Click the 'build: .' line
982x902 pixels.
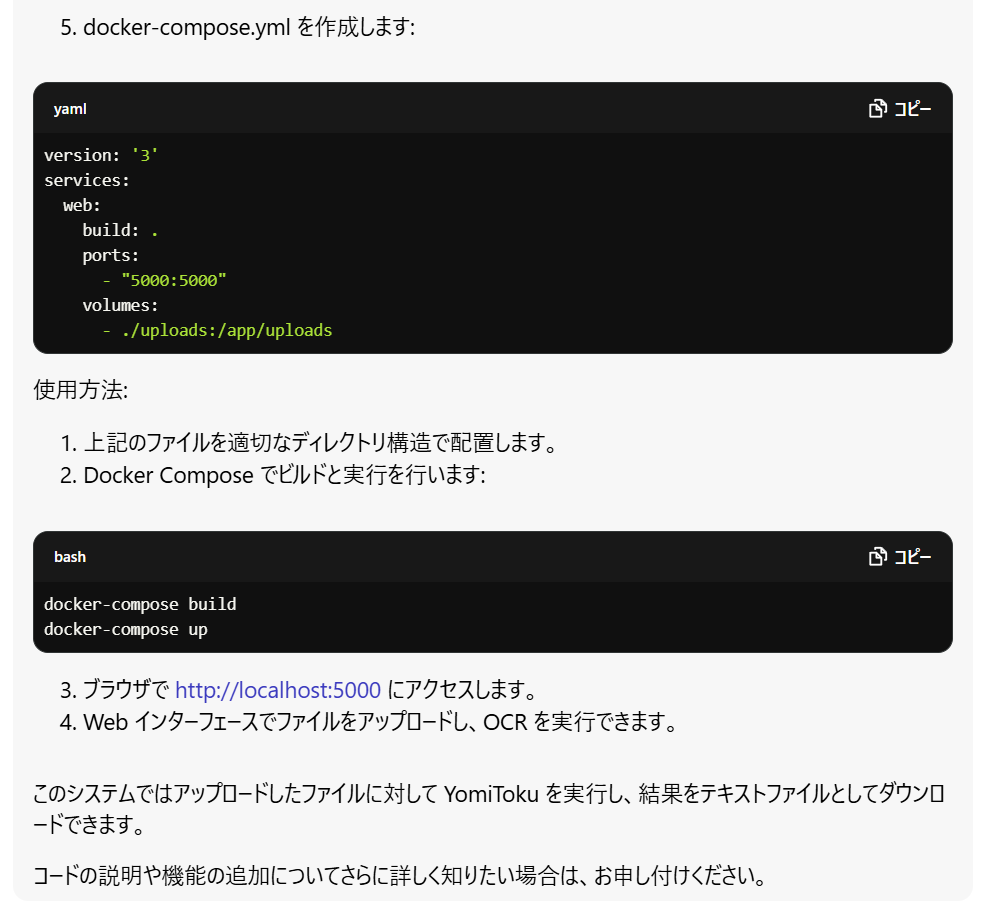(120, 231)
